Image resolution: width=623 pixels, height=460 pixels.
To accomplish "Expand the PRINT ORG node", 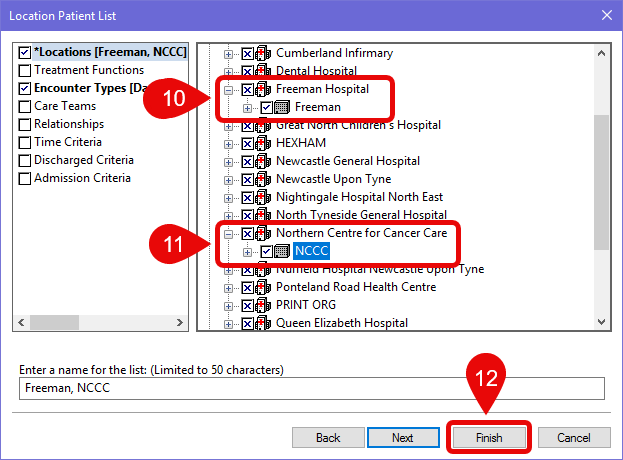I will tap(228, 306).
